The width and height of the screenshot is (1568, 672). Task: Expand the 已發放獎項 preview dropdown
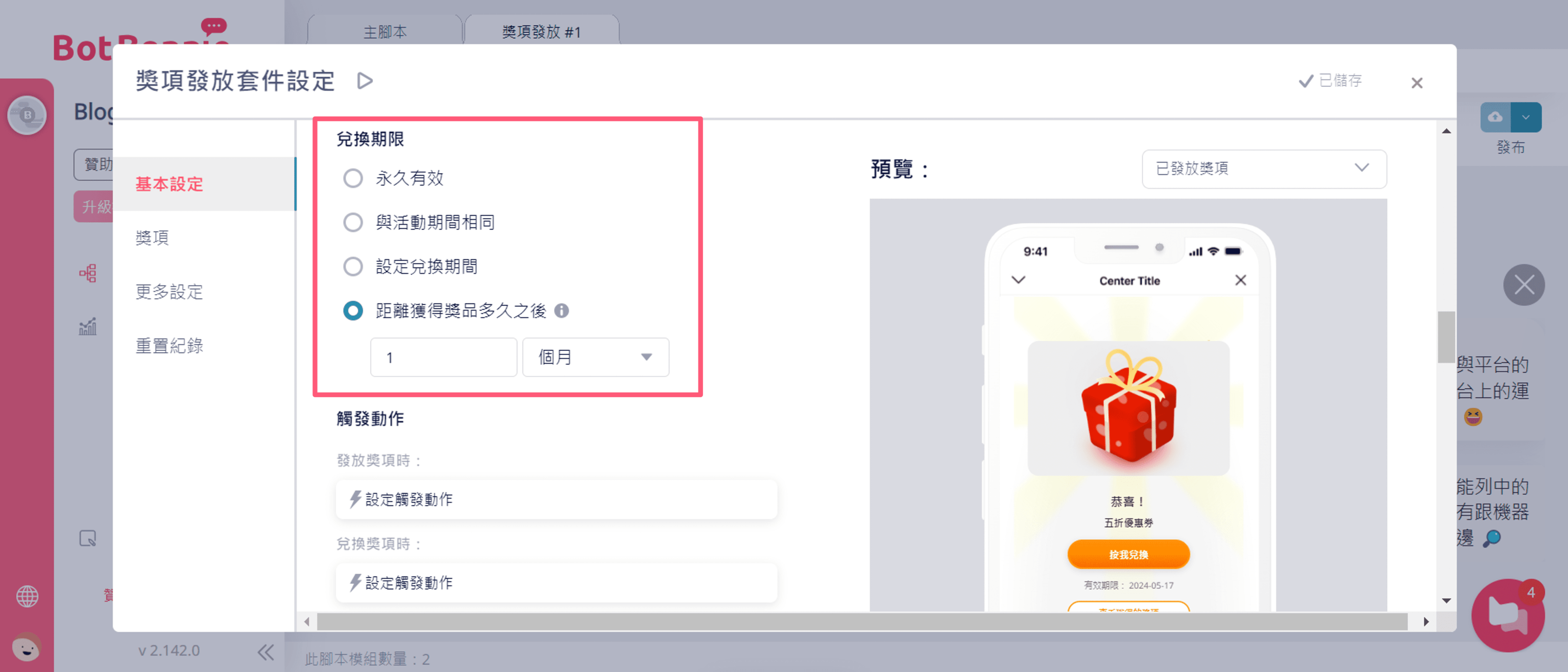click(1264, 169)
